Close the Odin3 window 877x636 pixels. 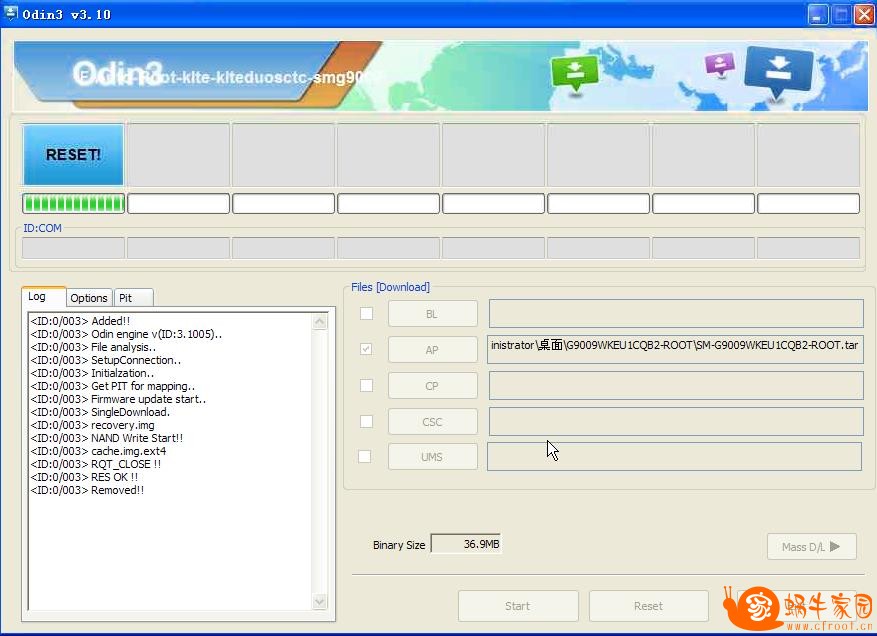point(864,15)
